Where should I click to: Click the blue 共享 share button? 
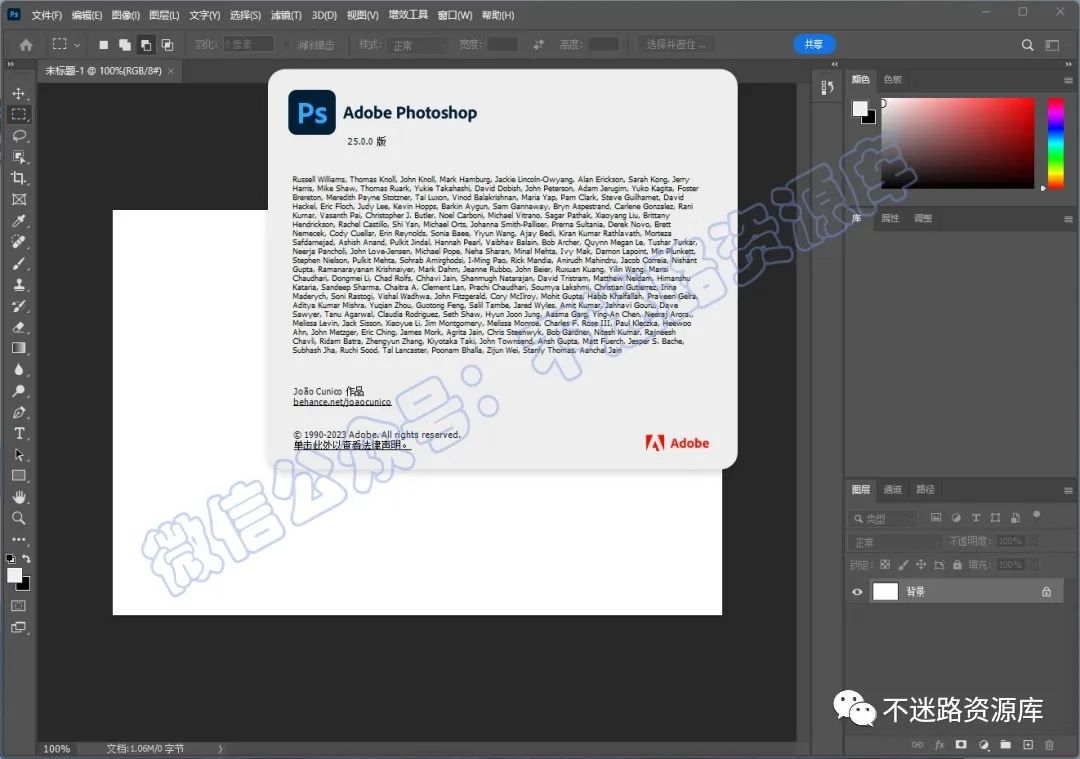pos(814,45)
